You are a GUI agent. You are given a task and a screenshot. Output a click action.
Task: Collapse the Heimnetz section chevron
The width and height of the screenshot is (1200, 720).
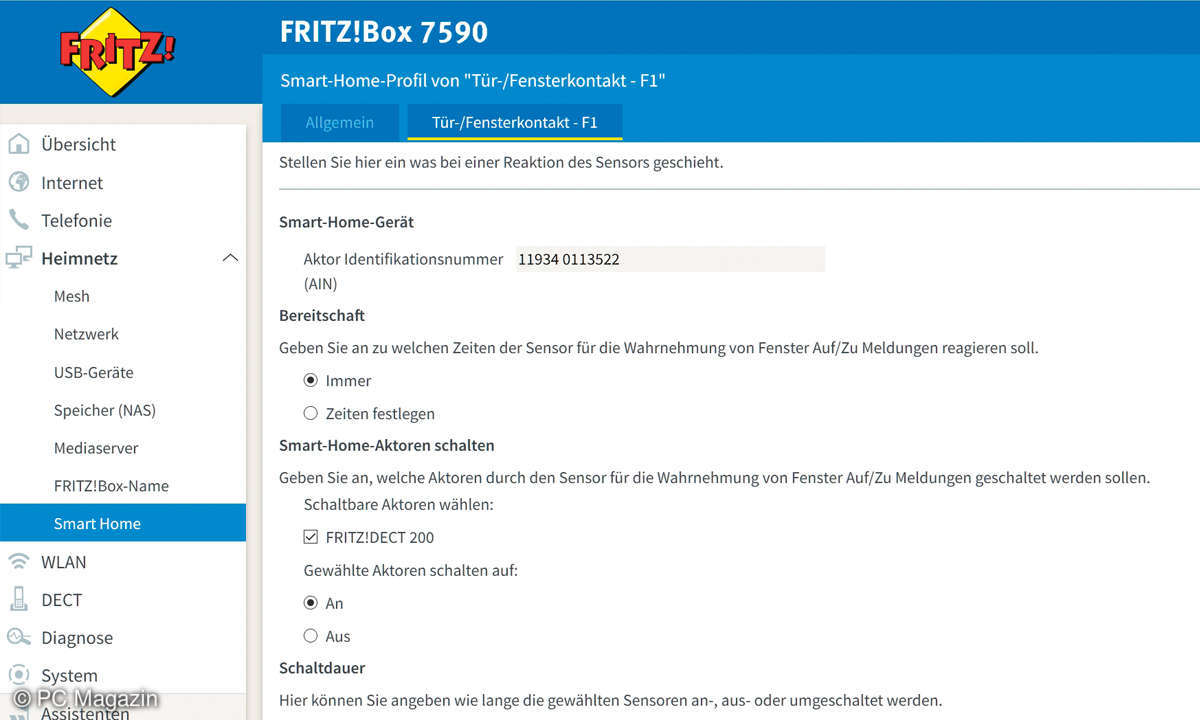(x=230, y=258)
